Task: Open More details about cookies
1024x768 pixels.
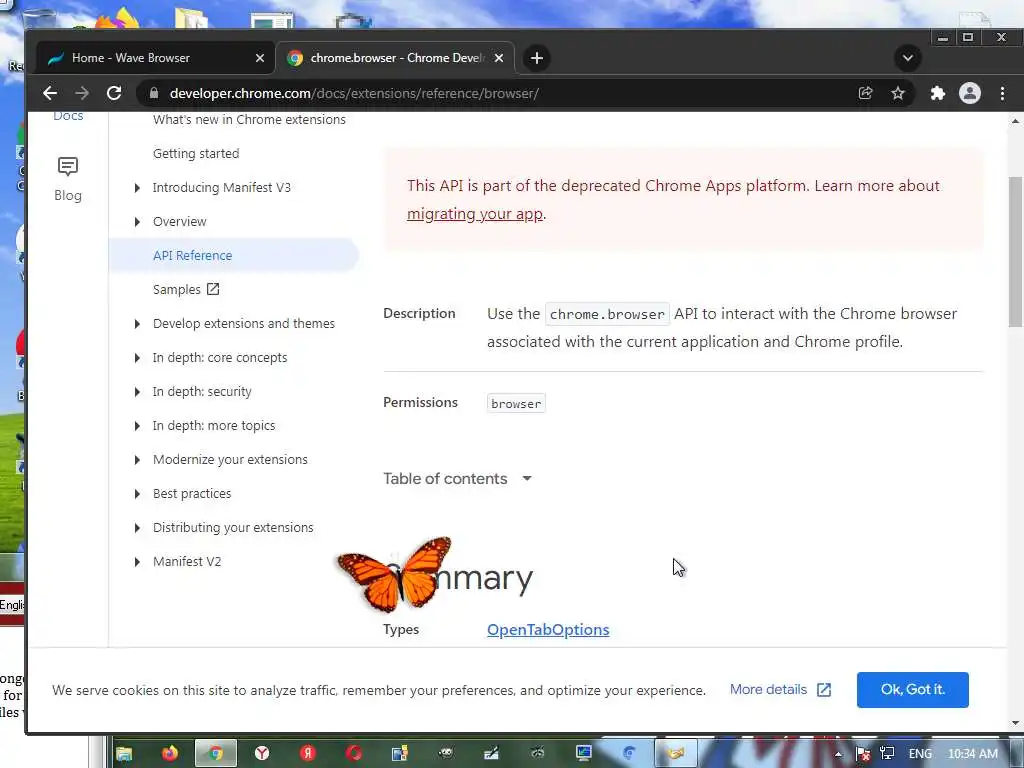Action: pos(780,690)
